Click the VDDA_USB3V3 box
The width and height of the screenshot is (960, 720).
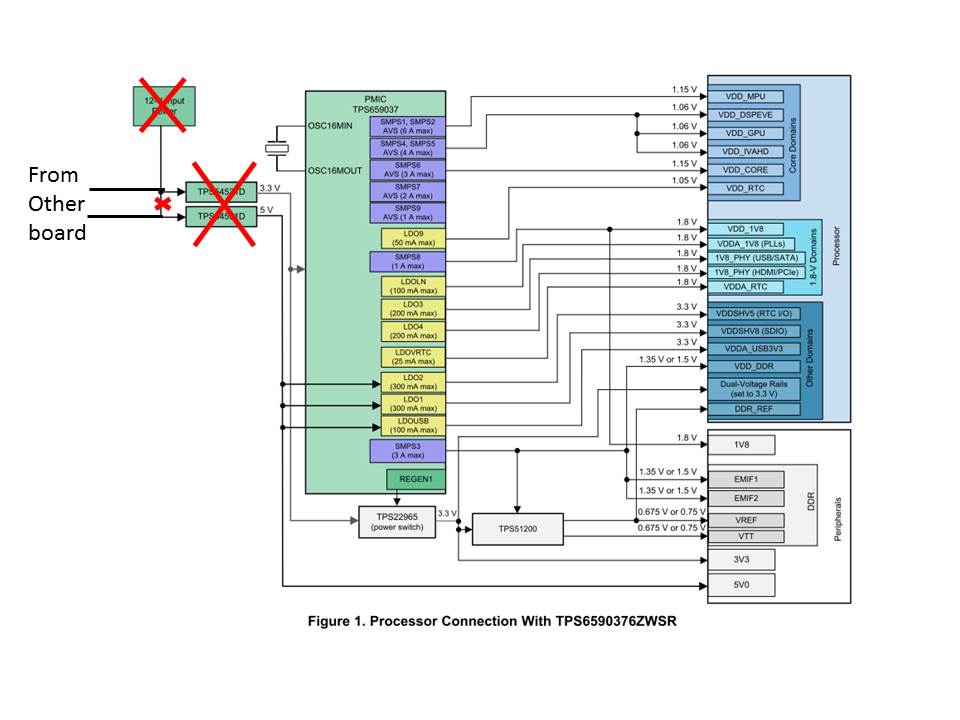(754, 349)
